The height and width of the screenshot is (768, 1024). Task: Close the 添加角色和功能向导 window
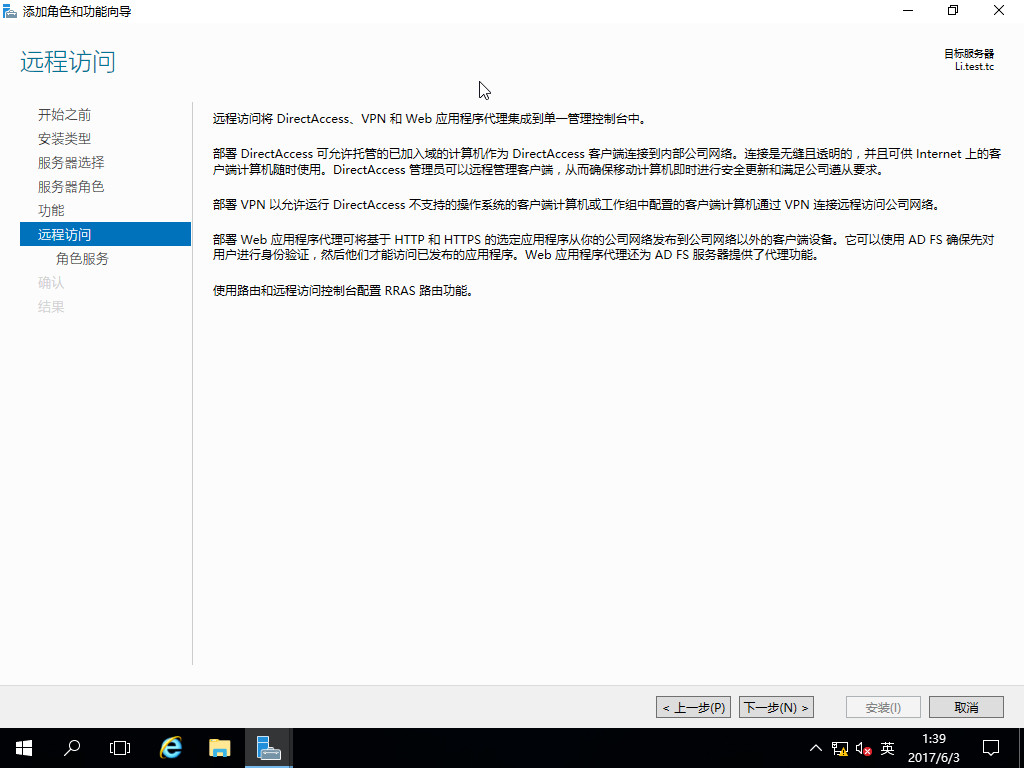point(999,10)
